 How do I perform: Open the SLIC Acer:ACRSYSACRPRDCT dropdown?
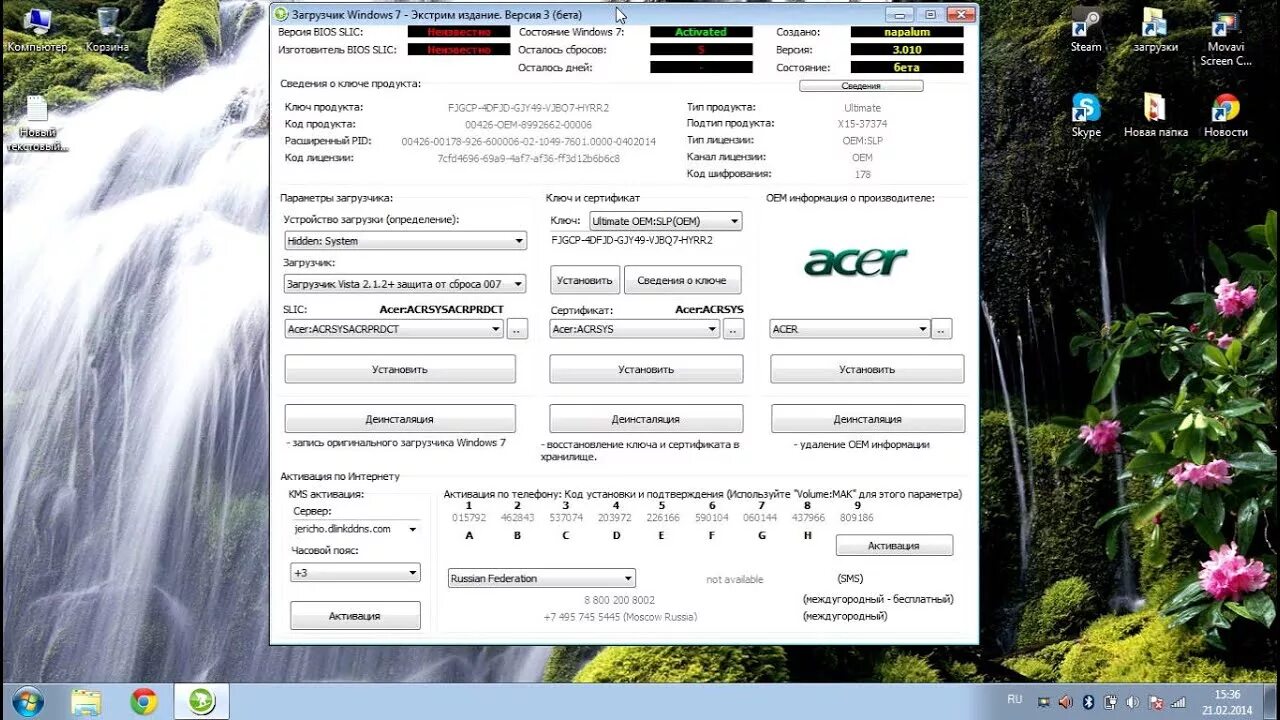394,329
